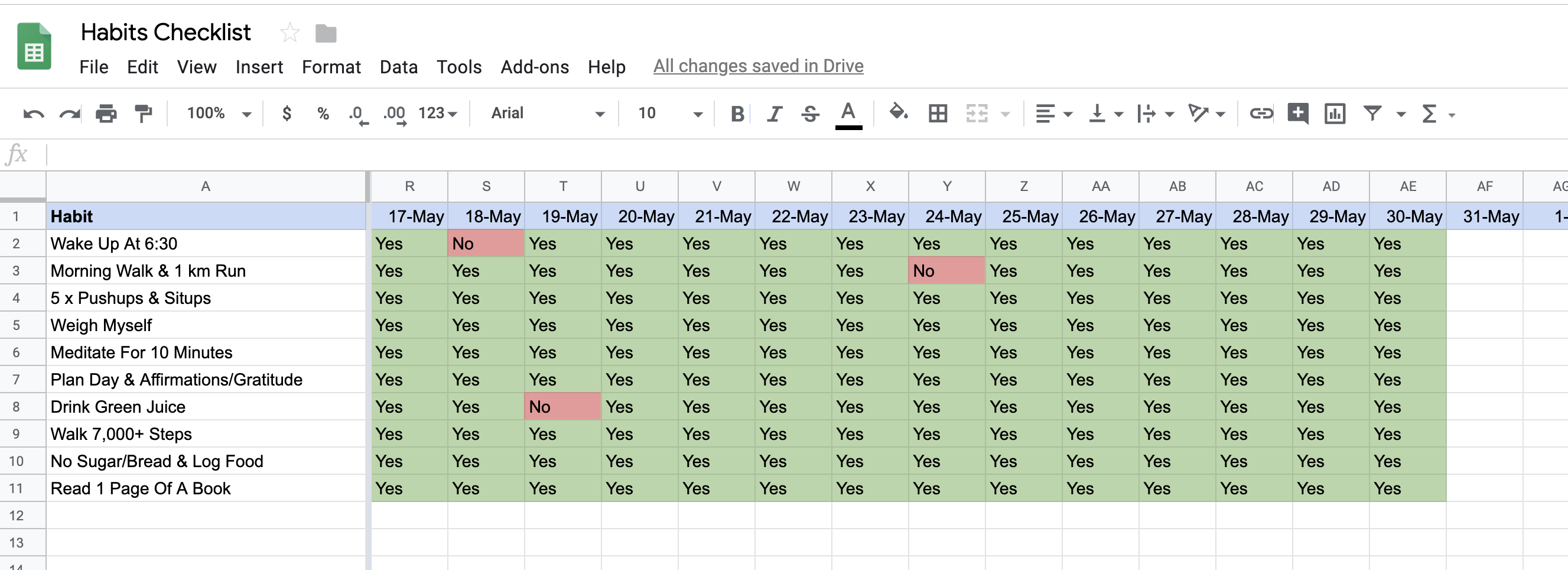
Task: Star the Habits Checklist document
Action: coord(289,33)
